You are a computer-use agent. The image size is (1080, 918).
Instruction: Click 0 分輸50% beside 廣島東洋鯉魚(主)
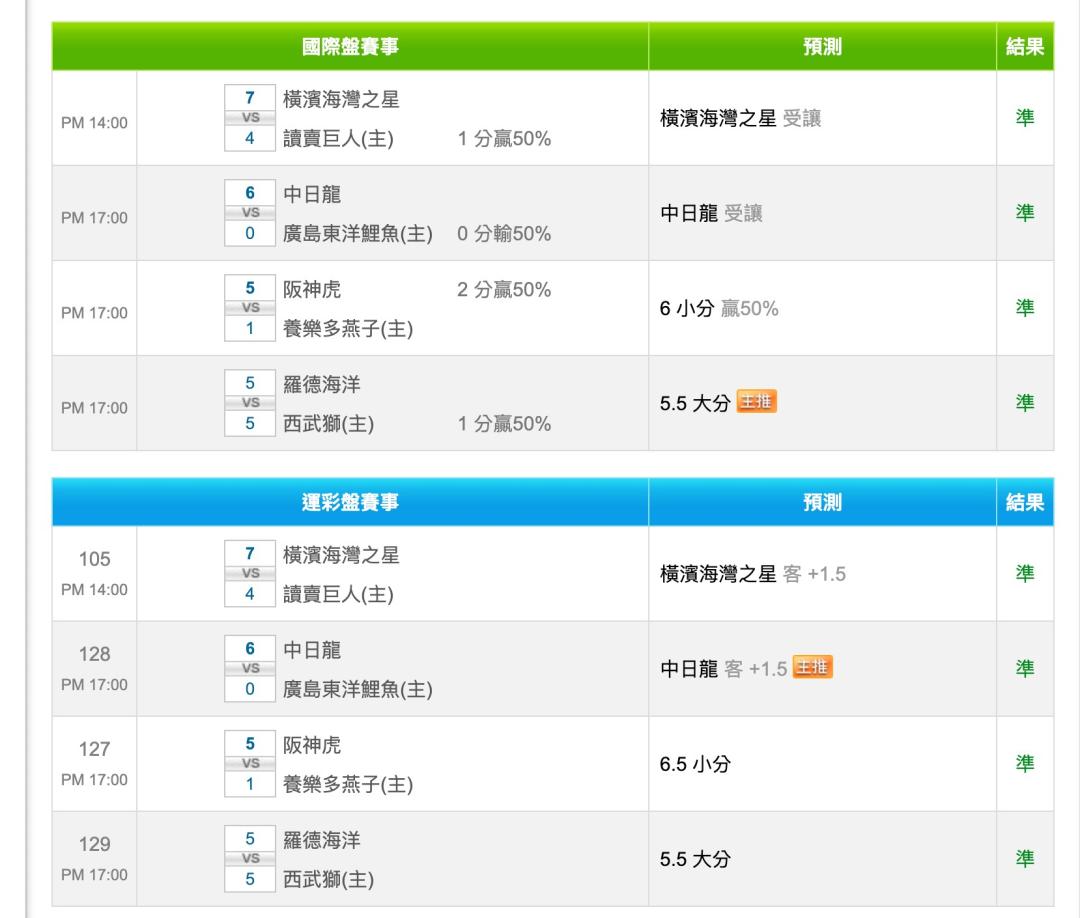(x=504, y=234)
